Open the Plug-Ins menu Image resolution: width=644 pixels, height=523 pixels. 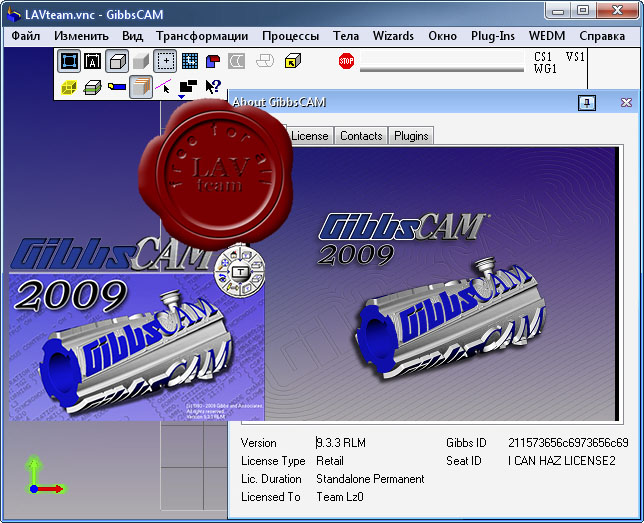[492, 36]
